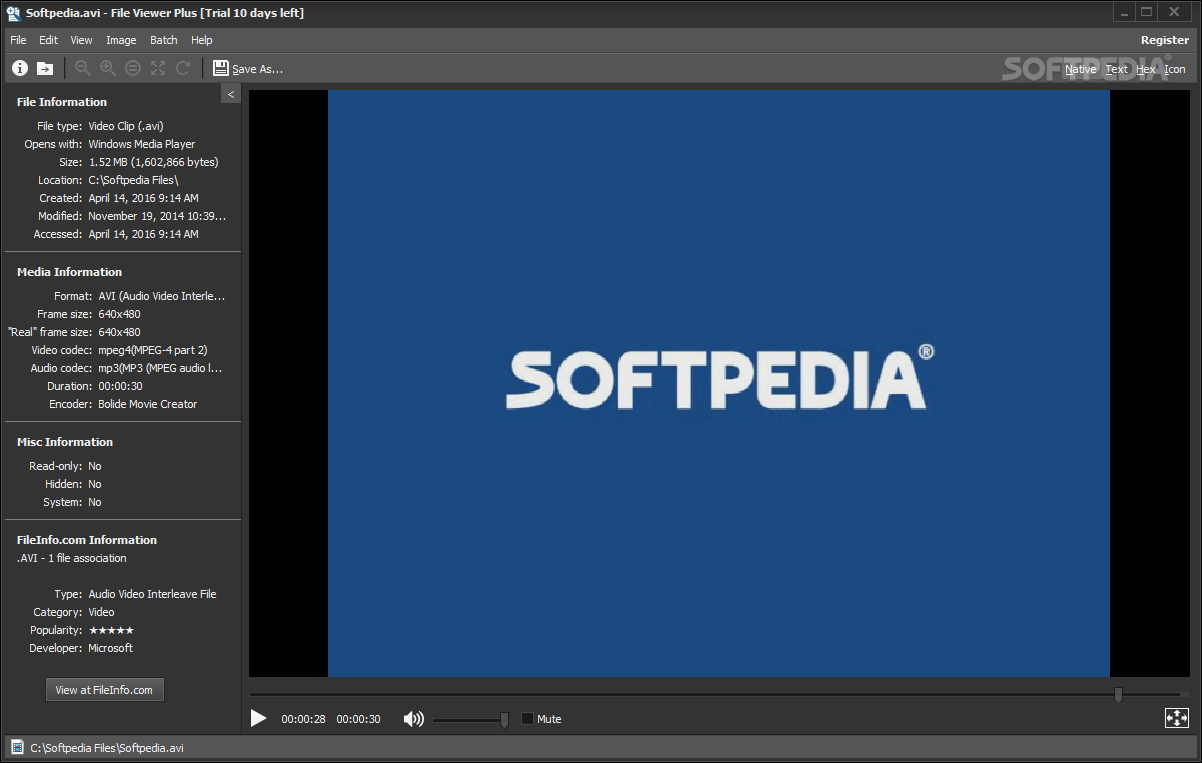Click the Category Video value
The height and width of the screenshot is (763, 1202).
click(101, 612)
